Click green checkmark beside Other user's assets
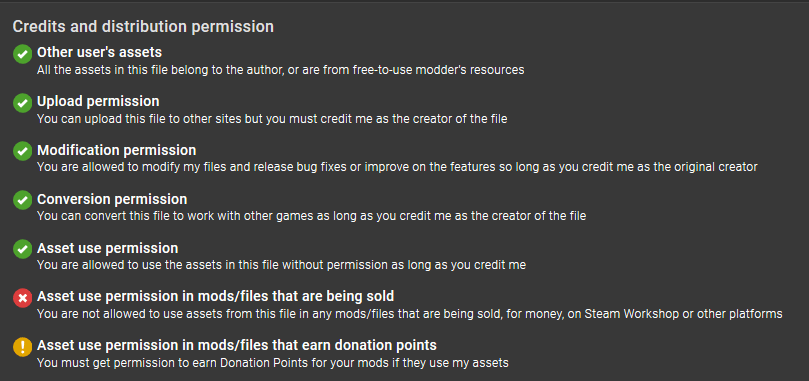809x381 pixels. pos(22,54)
